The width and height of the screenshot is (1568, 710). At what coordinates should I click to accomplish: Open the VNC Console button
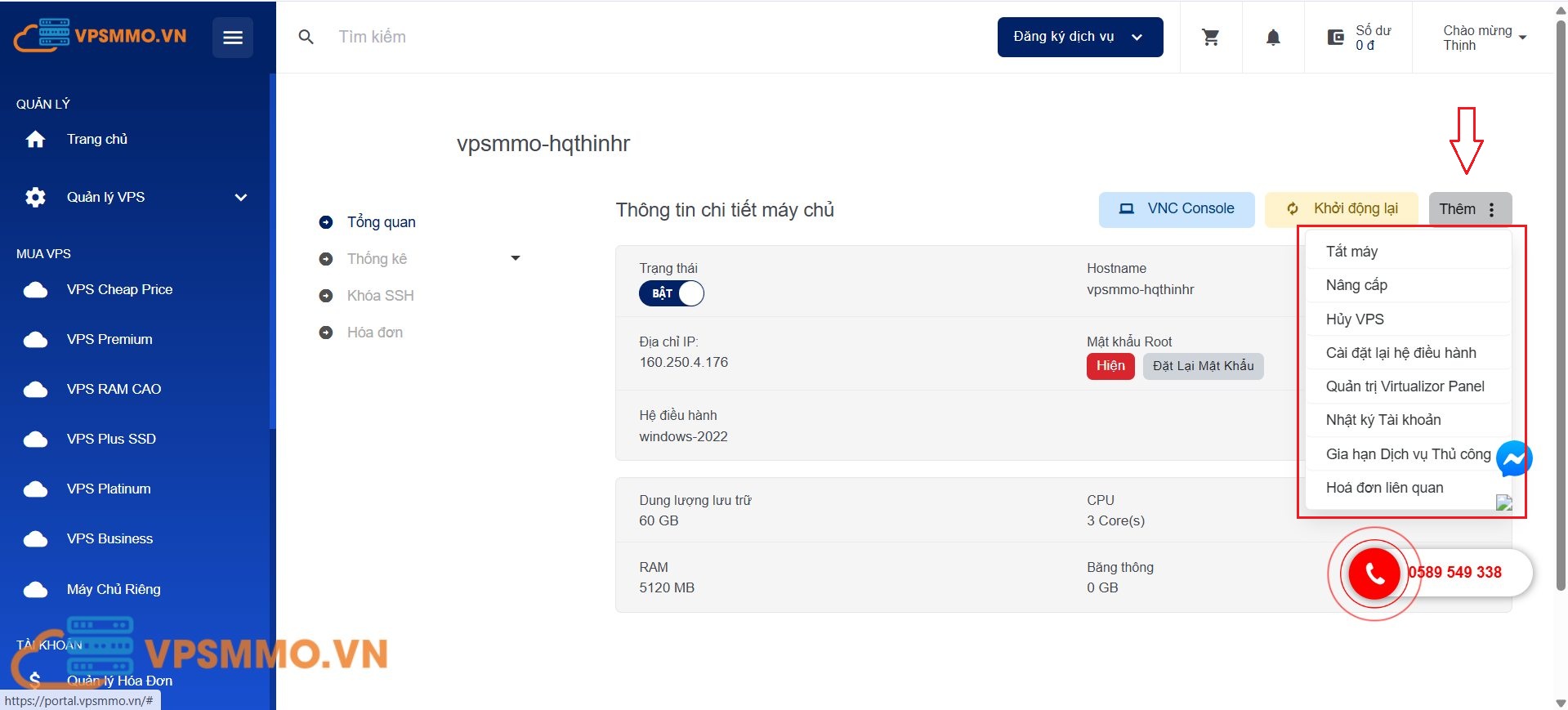1177,209
